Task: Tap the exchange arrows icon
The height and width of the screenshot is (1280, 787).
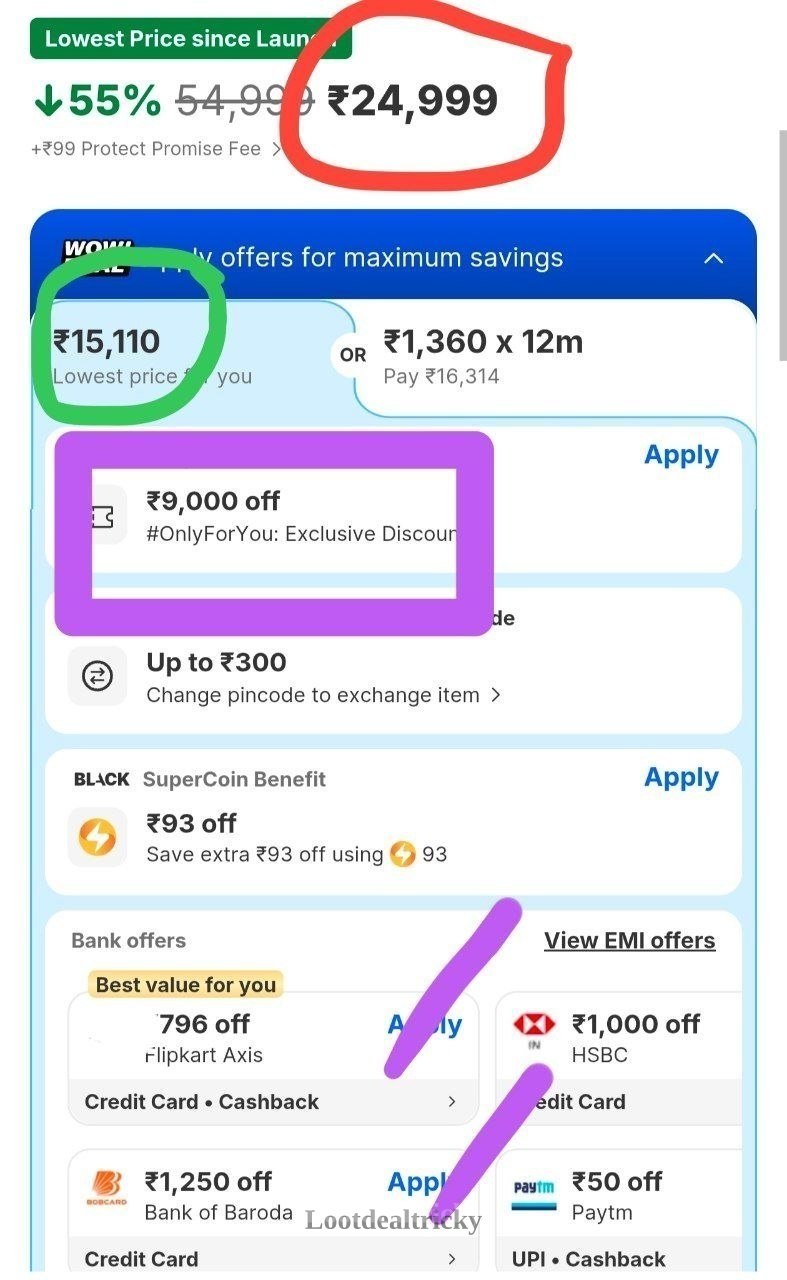Action: coord(97,676)
